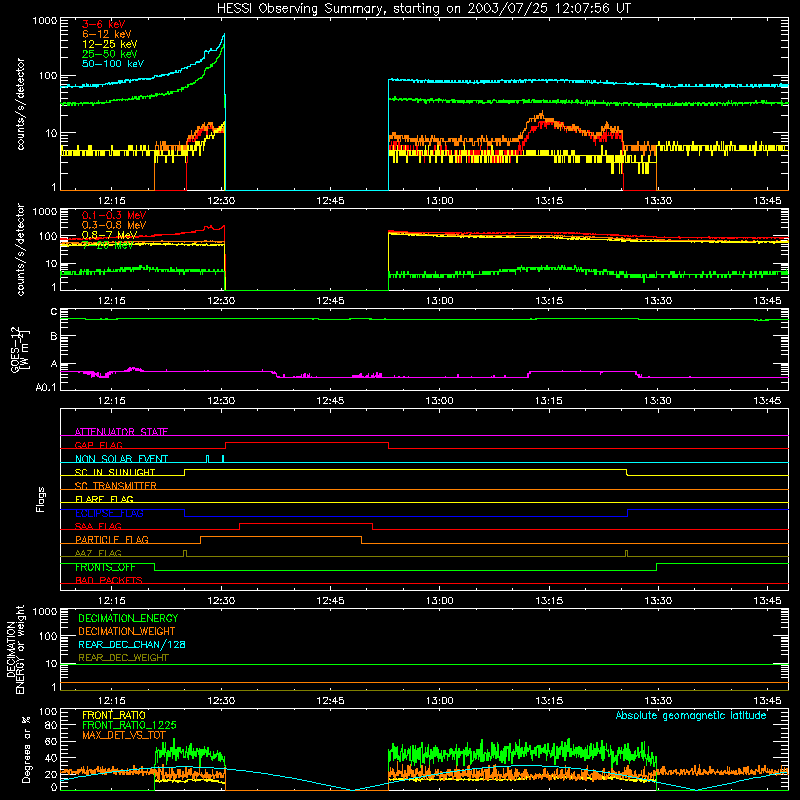Select the NON_SOLAR_EVENT flag label
Viewport: 800px width, 800px height.
[121, 459]
